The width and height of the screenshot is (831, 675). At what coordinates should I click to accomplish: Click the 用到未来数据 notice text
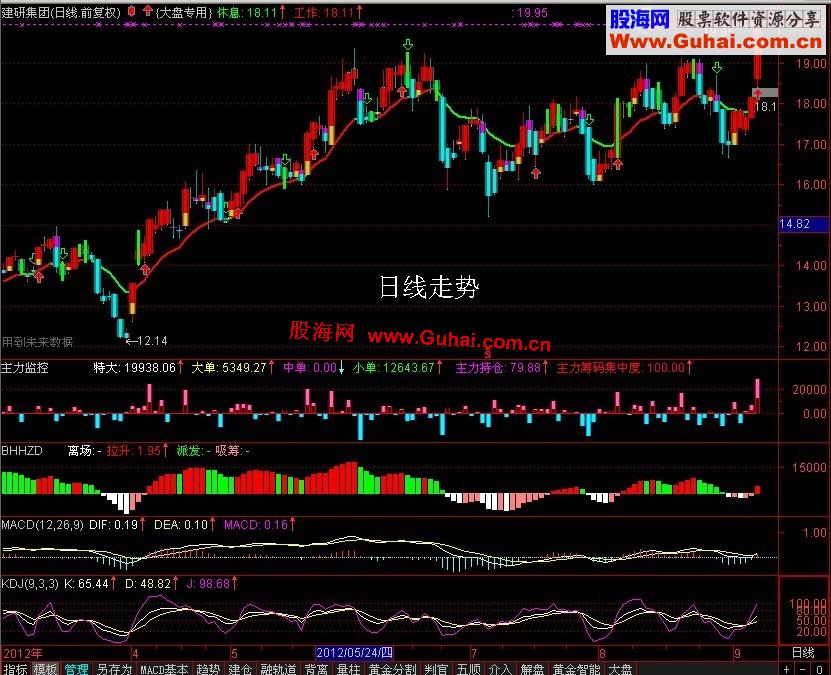click(37, 342)
